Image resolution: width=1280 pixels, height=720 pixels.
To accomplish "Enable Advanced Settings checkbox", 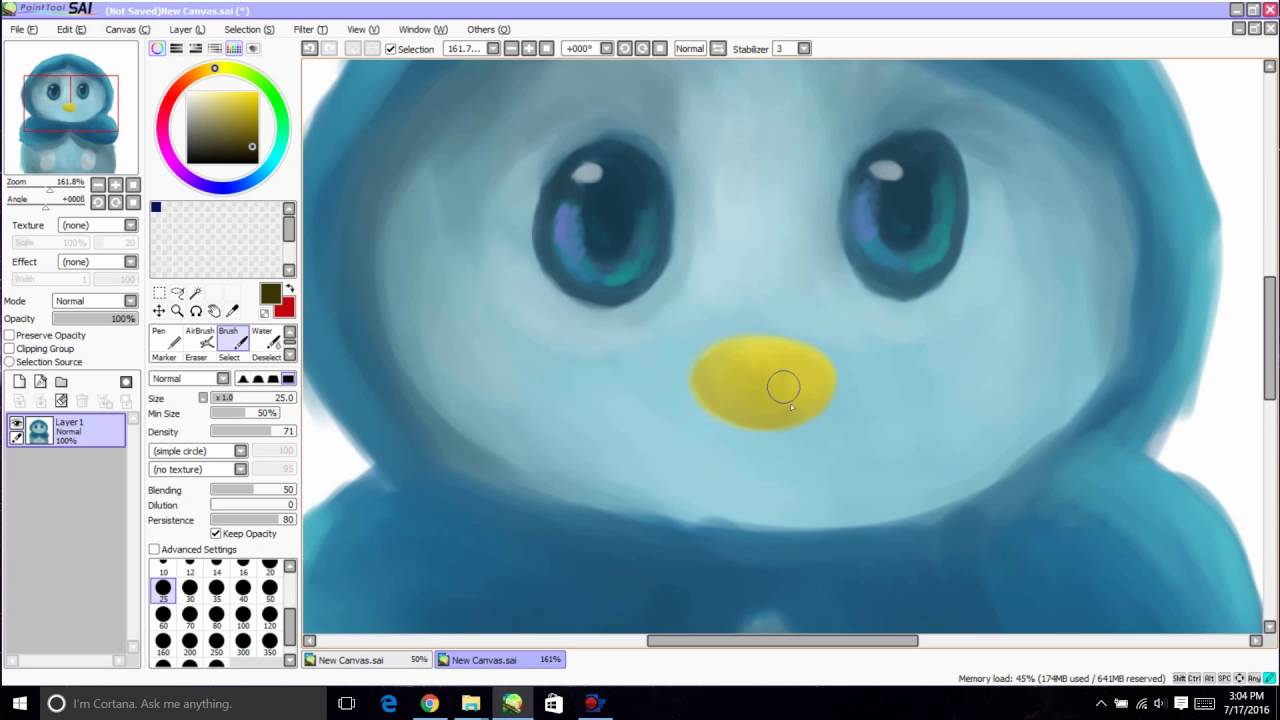I will pyautogui.click(x=154, y=549).
